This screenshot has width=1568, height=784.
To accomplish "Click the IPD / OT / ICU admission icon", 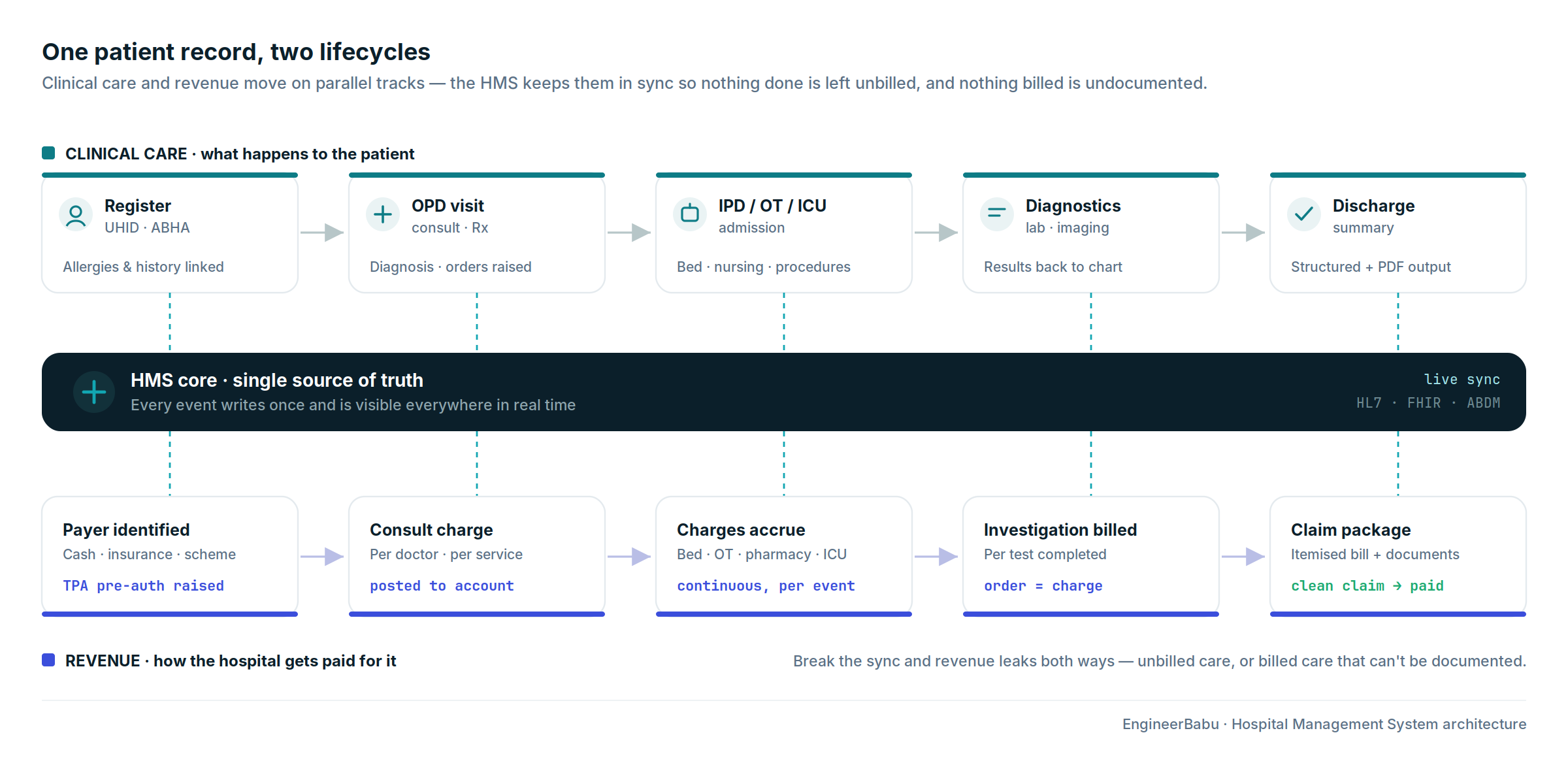I will pos(690,214).
